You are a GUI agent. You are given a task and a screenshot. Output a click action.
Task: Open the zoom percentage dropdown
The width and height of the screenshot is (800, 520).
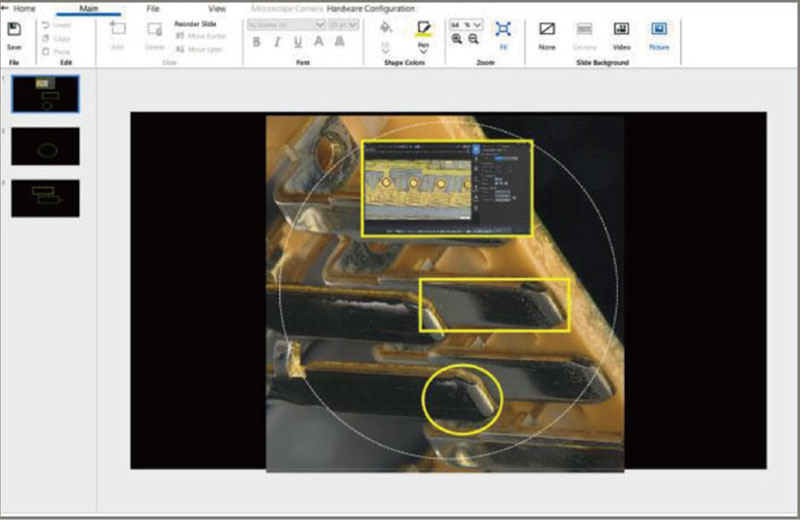click(x=476, y=23)
